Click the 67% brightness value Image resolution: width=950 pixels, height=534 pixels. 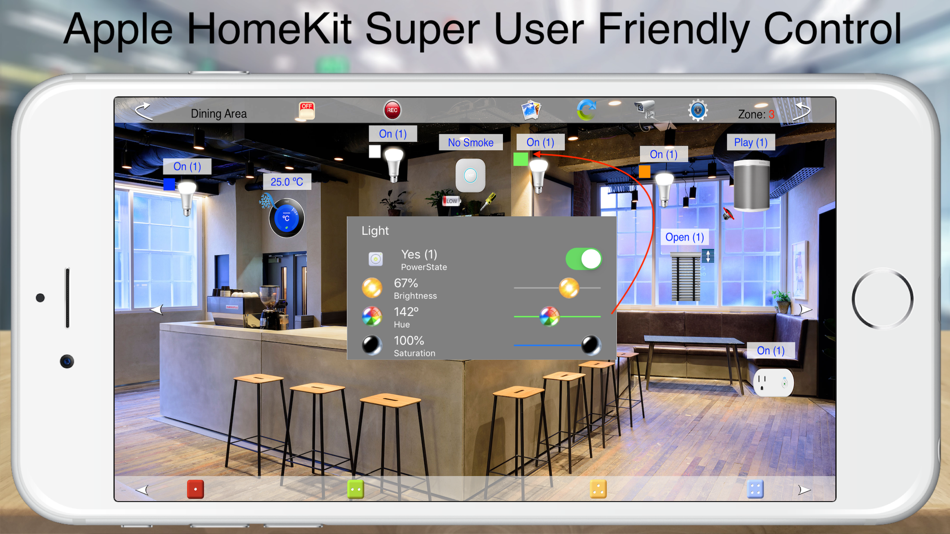coord(406,283)
